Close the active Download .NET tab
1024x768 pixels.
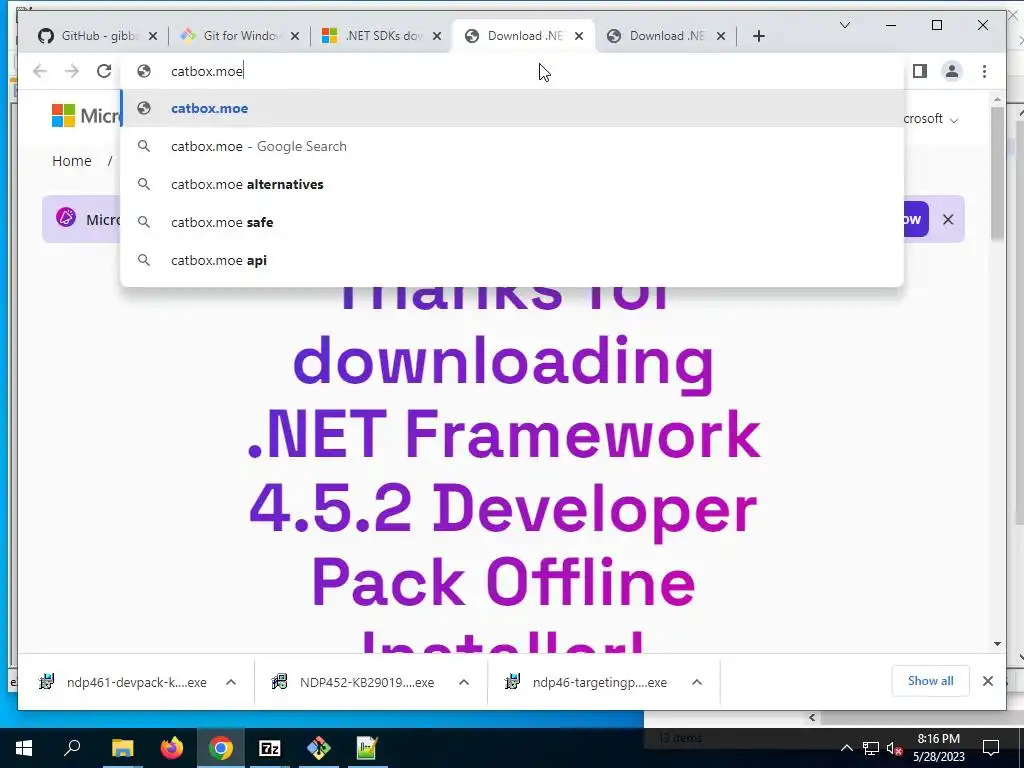pyautogui.click(x=579, y=36)
